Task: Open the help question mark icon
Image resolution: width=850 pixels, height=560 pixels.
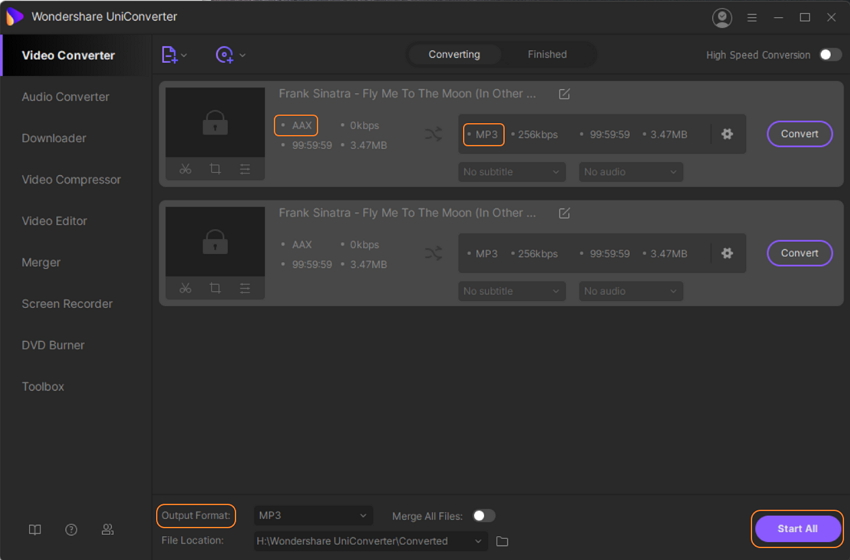Action: coord(71,530)
